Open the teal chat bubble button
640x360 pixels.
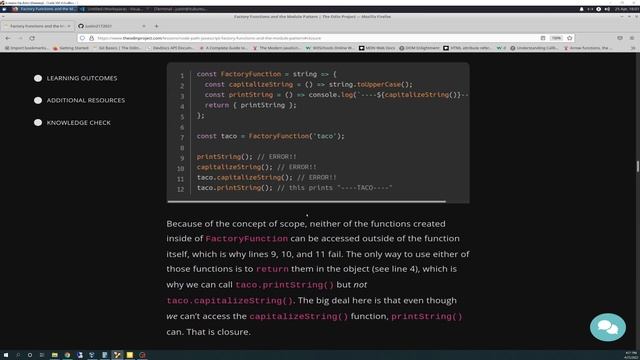point(608,327)
